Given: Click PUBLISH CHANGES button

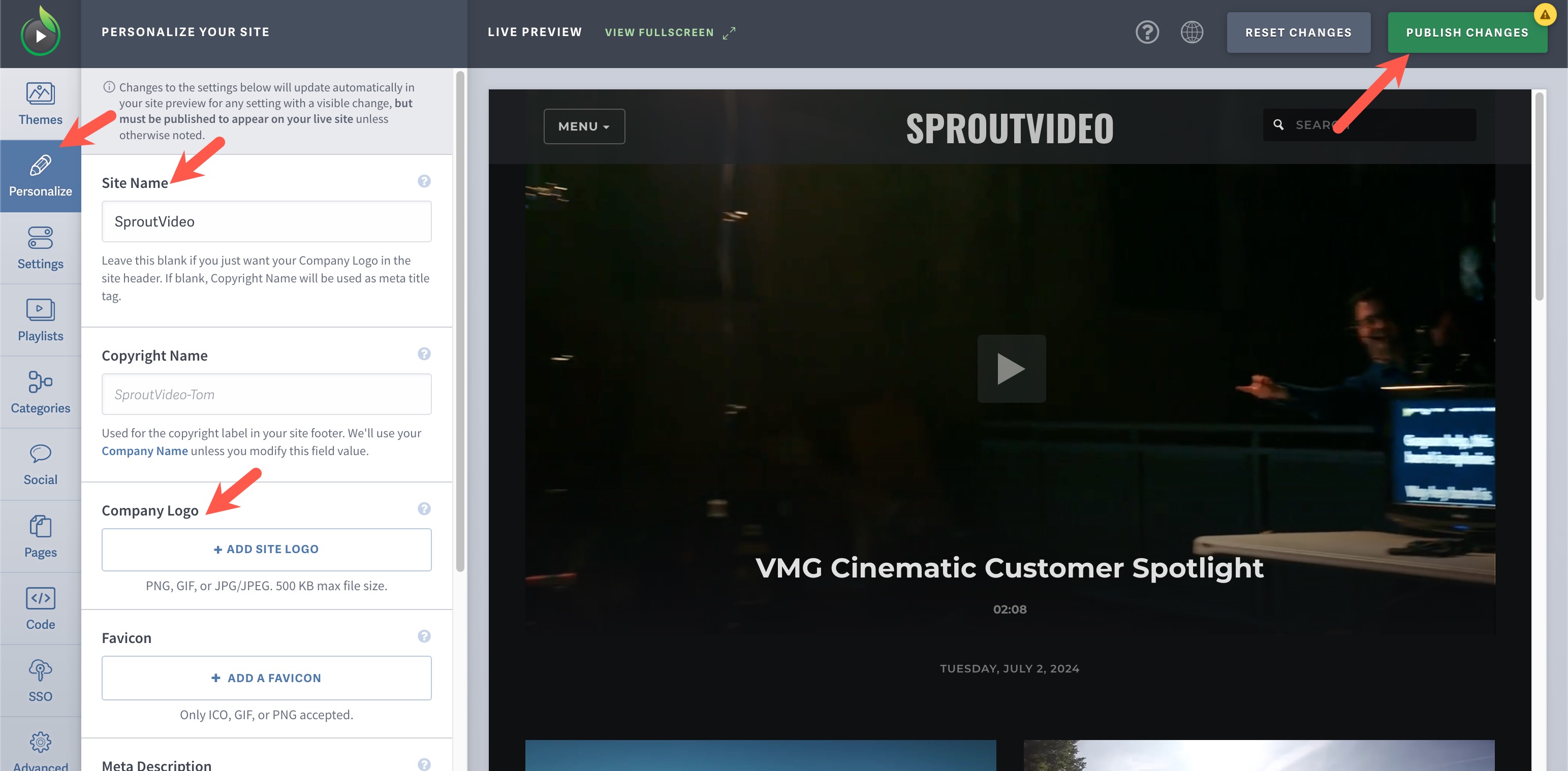Looking at the screenshot, I should tap(1468, 32).
